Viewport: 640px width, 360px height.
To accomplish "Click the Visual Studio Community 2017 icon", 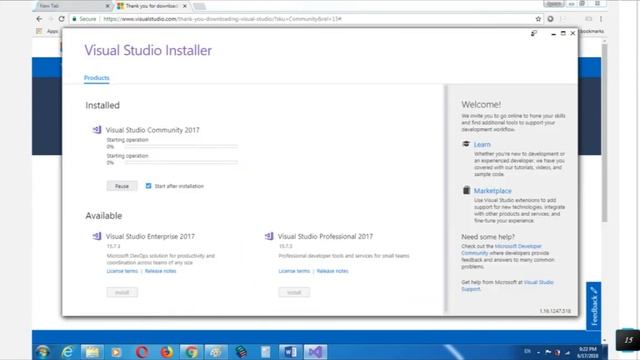I will point(97,130).
